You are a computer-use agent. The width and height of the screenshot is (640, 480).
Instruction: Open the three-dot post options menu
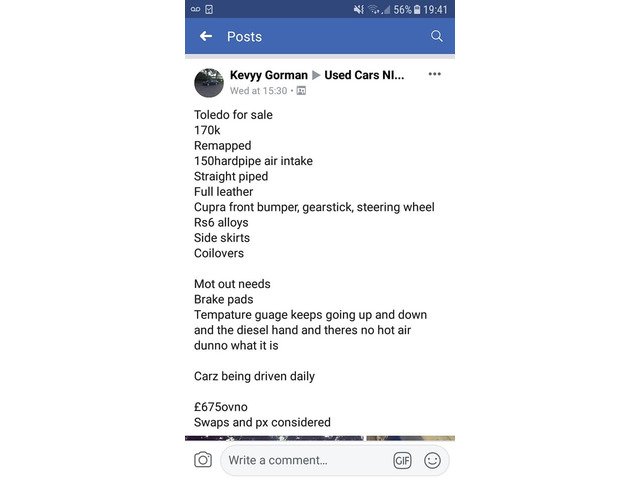pyautogui.click(x=434, y=74)
